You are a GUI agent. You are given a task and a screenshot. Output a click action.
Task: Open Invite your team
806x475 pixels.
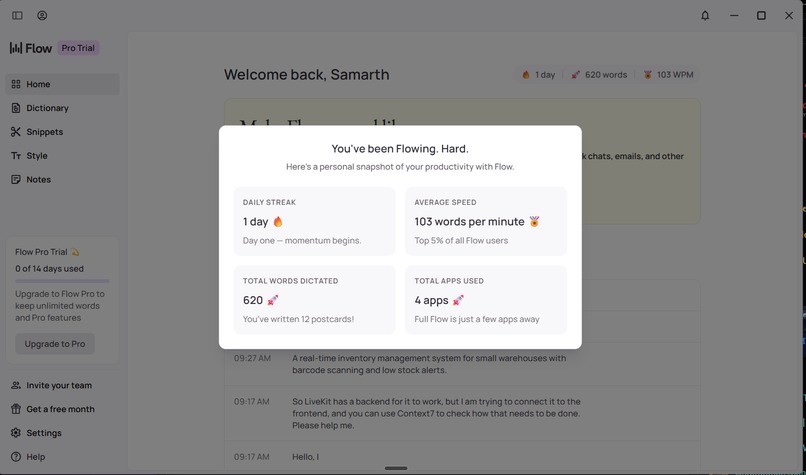coord(59,385)
